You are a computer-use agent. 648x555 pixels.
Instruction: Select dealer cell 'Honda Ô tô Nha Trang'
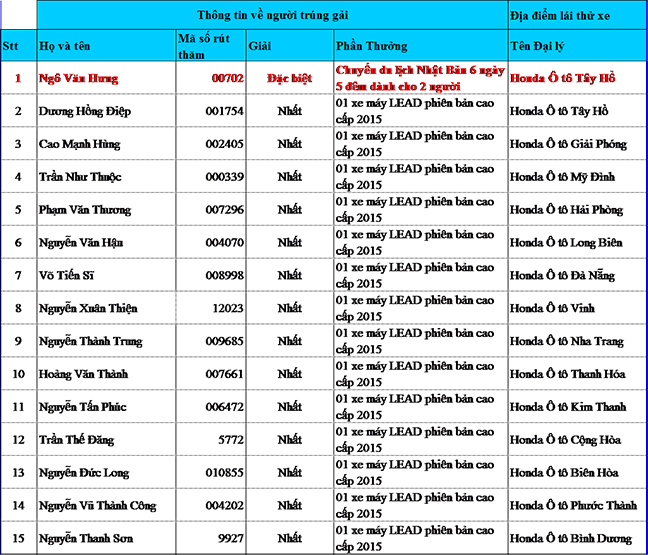coord(578,341)
